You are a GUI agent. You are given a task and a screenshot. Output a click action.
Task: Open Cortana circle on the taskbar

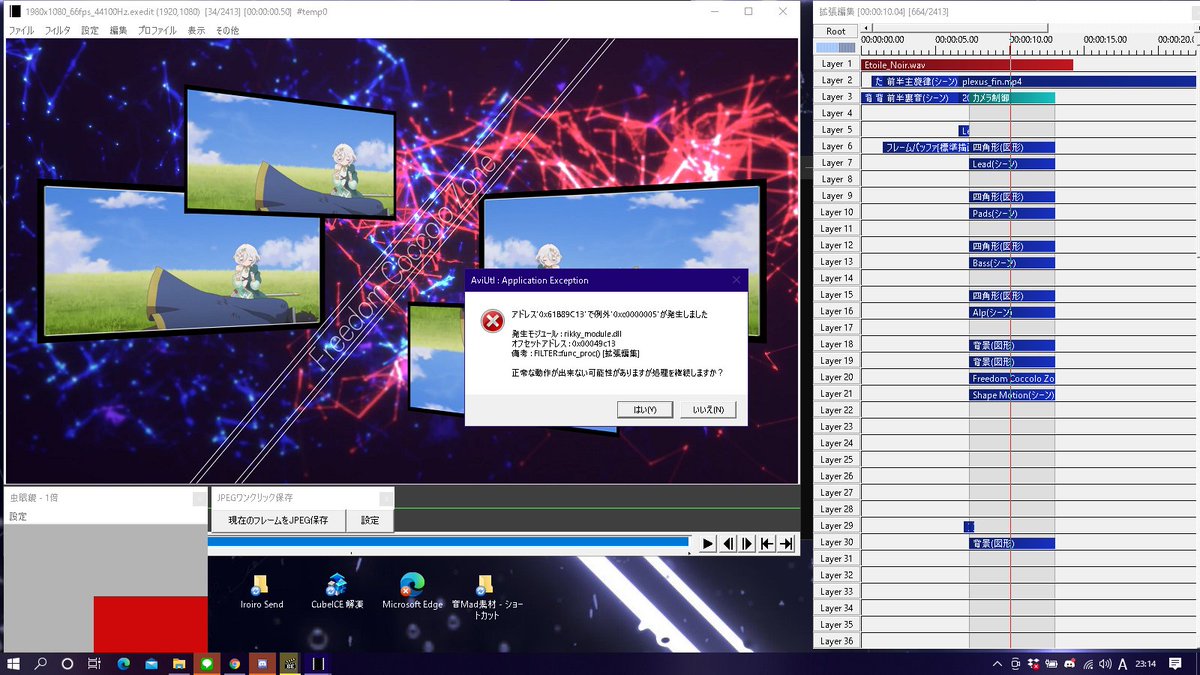68,663
